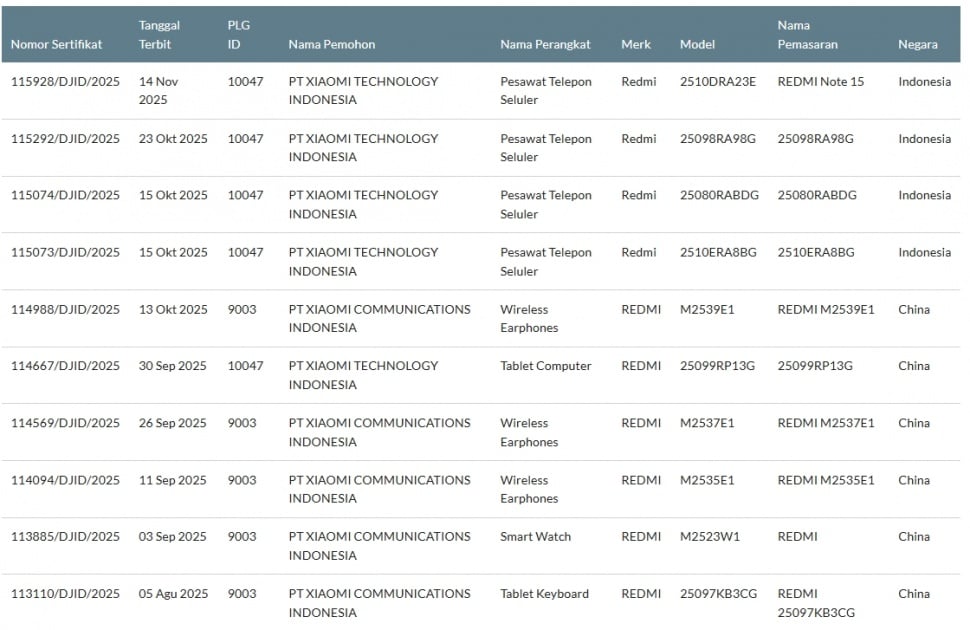The image size is (970, 630).
Task: Click the Nomor Sertifikat column header
Action: pos(56,44)
